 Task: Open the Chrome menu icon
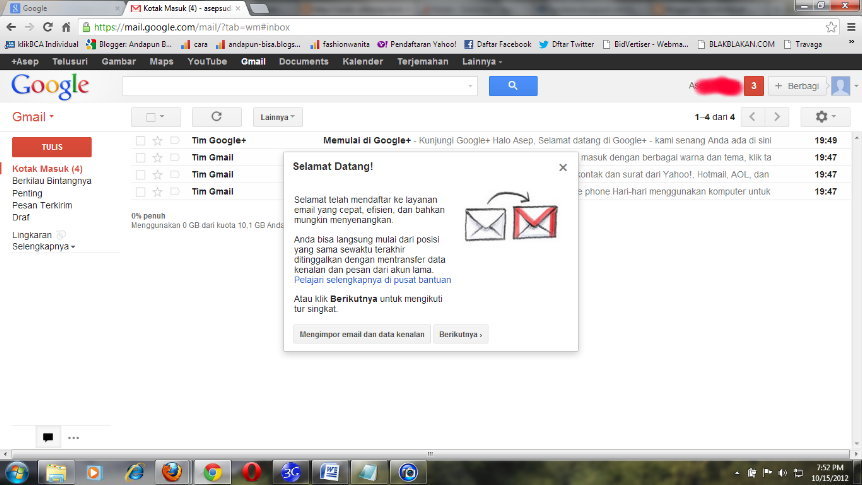tap(851, 27)
